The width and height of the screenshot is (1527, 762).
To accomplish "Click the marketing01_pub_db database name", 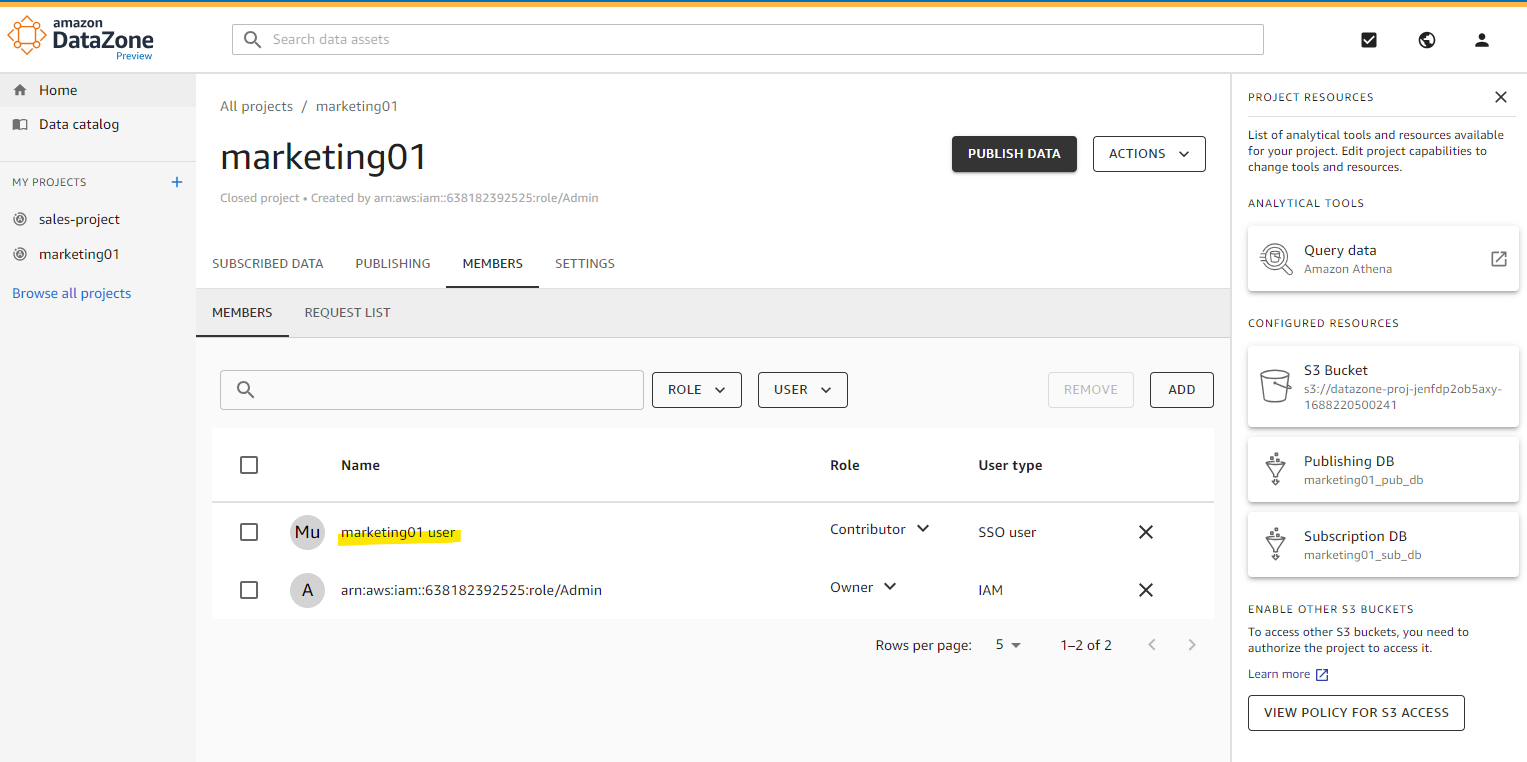I will (x=1363, y=480).
